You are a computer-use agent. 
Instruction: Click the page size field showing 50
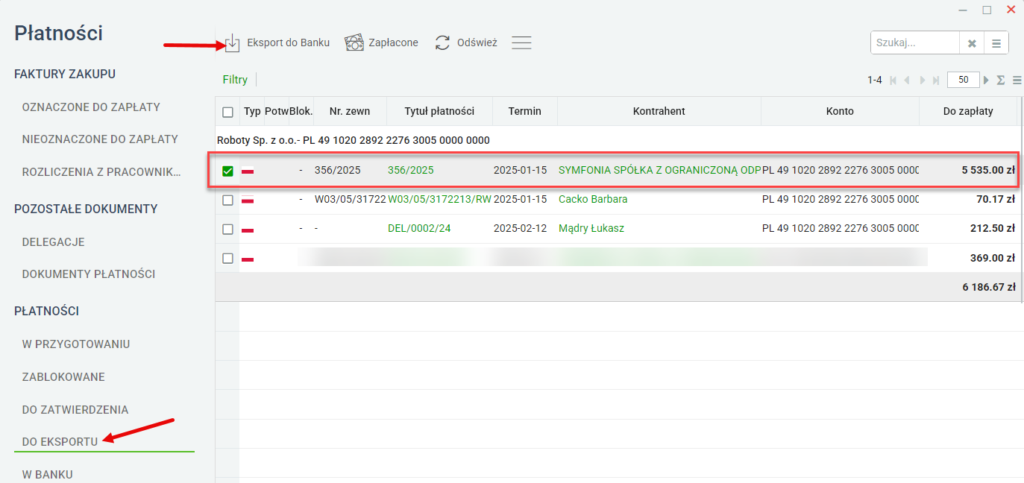pos(963,80)
